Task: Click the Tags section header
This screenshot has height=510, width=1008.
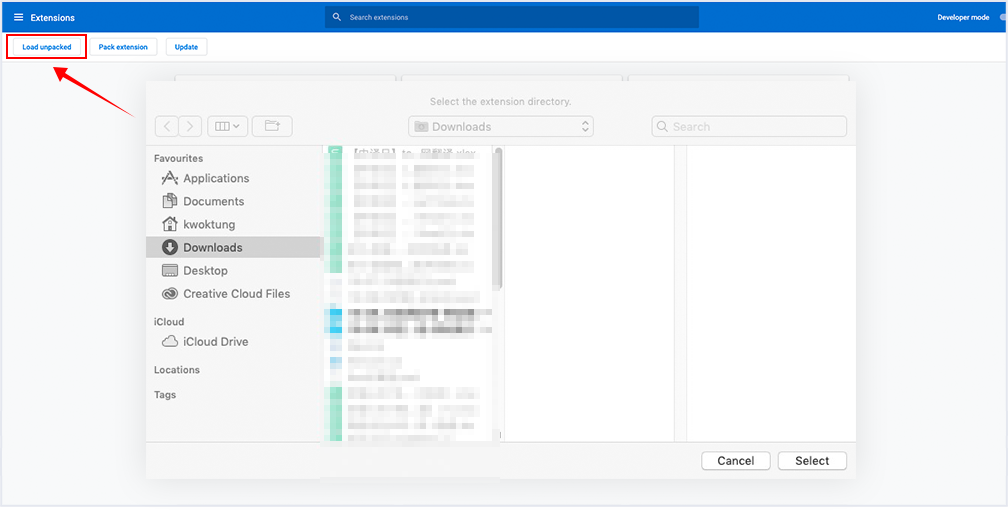Action: 165,395
